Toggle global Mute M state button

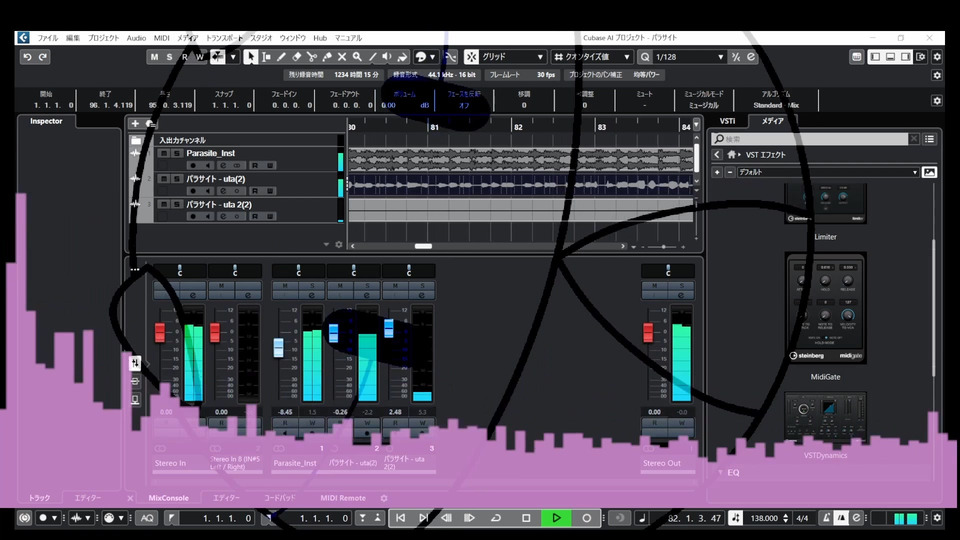click(154, 57)
